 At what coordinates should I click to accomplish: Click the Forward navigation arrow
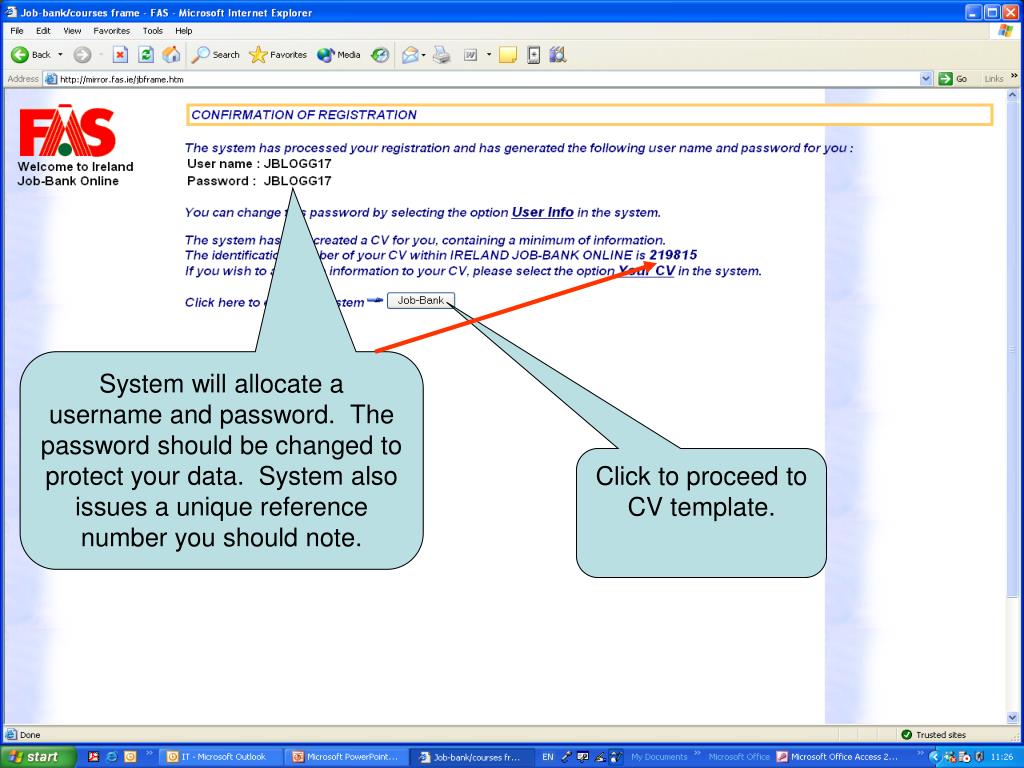tap(82, 55)
